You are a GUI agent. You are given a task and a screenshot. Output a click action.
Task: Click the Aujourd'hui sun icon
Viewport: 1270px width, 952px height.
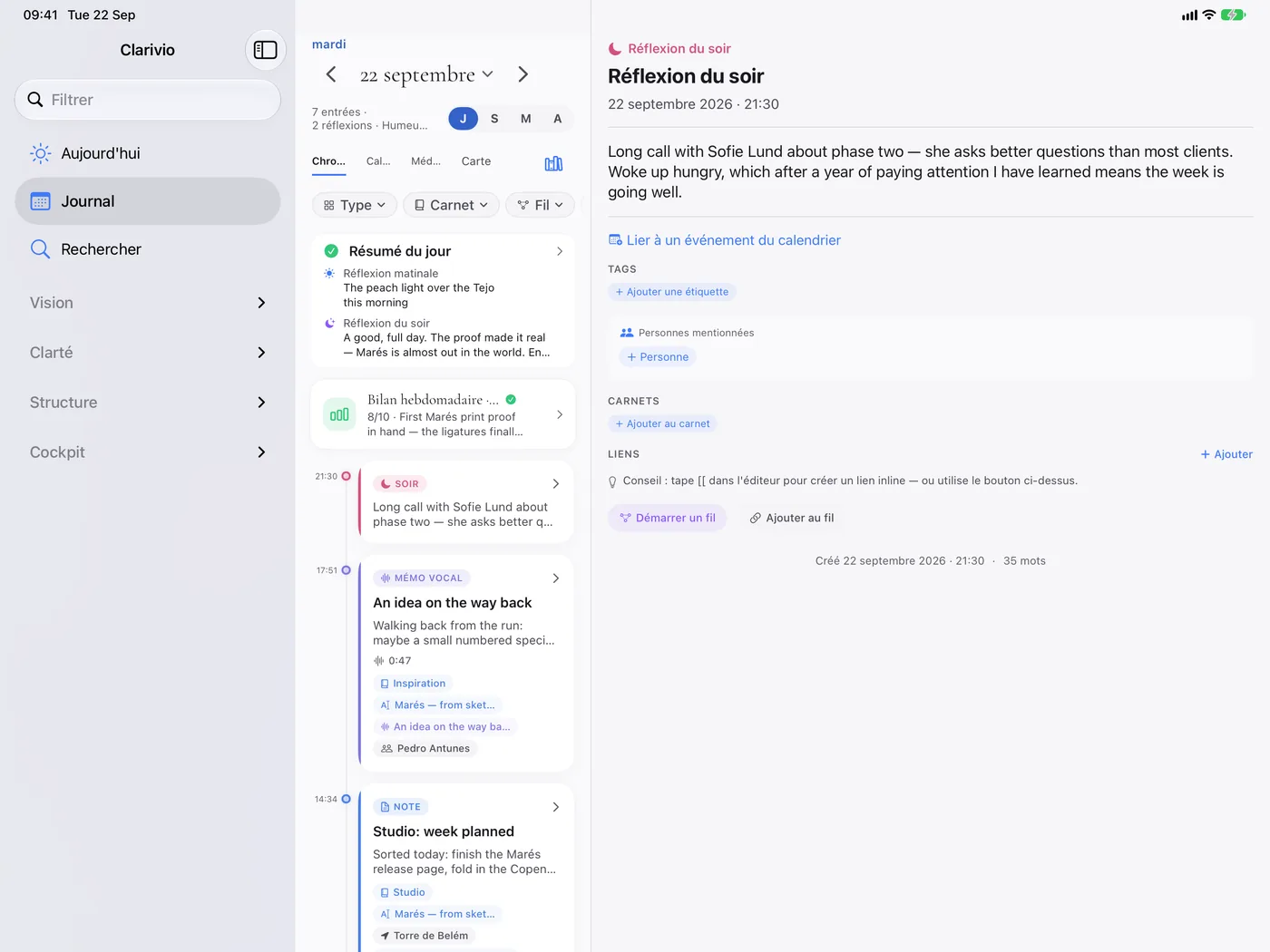(41, 153)
